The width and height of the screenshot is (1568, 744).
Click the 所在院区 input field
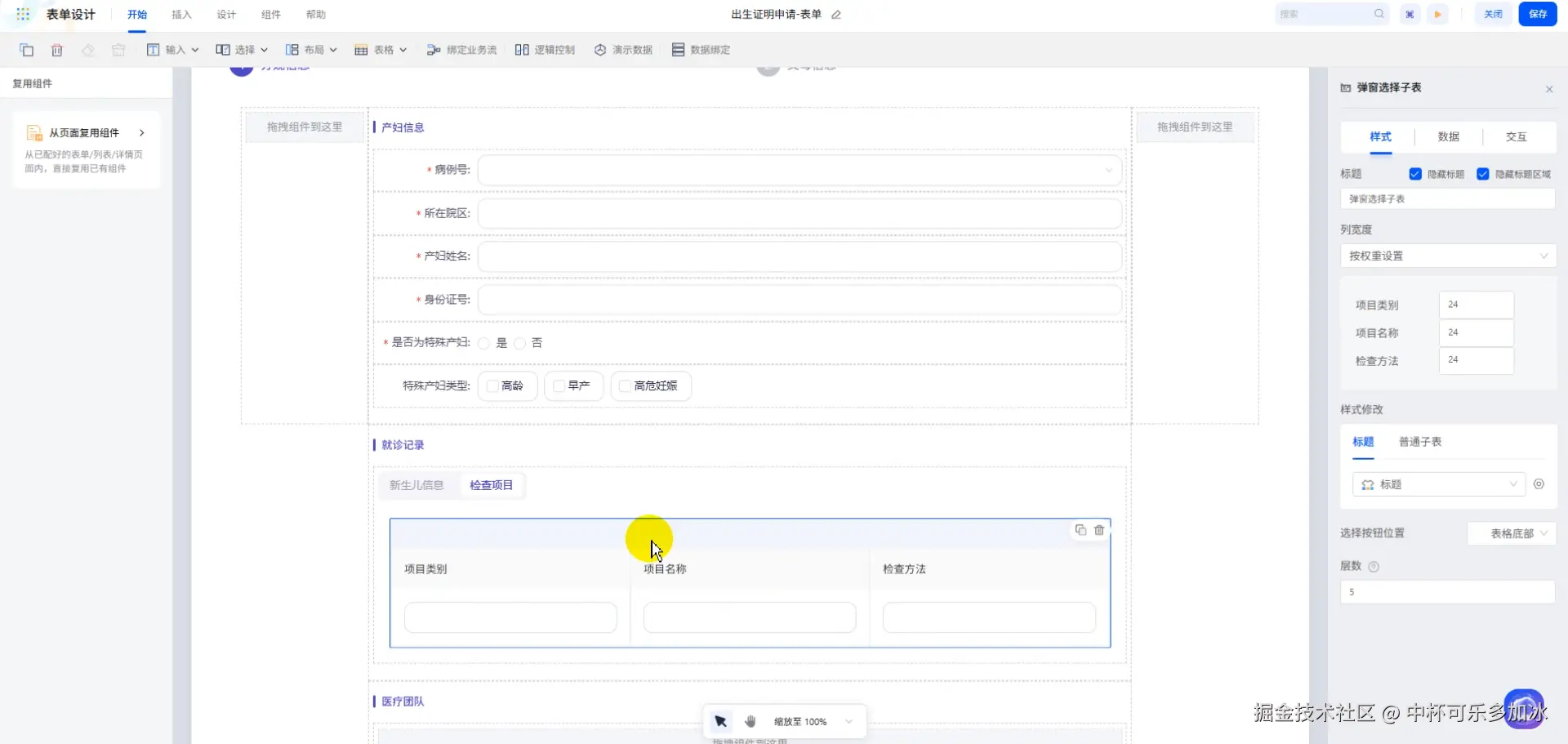coord(800,214)
